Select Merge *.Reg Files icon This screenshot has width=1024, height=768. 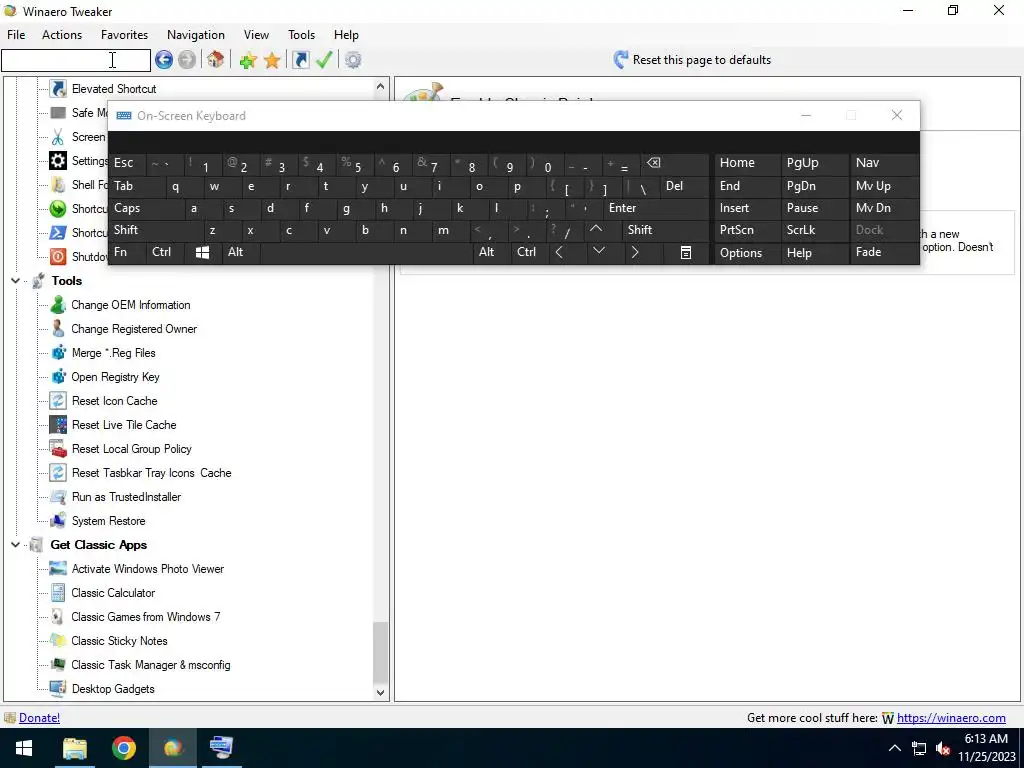pyautogui.click(x=58, y=353)
